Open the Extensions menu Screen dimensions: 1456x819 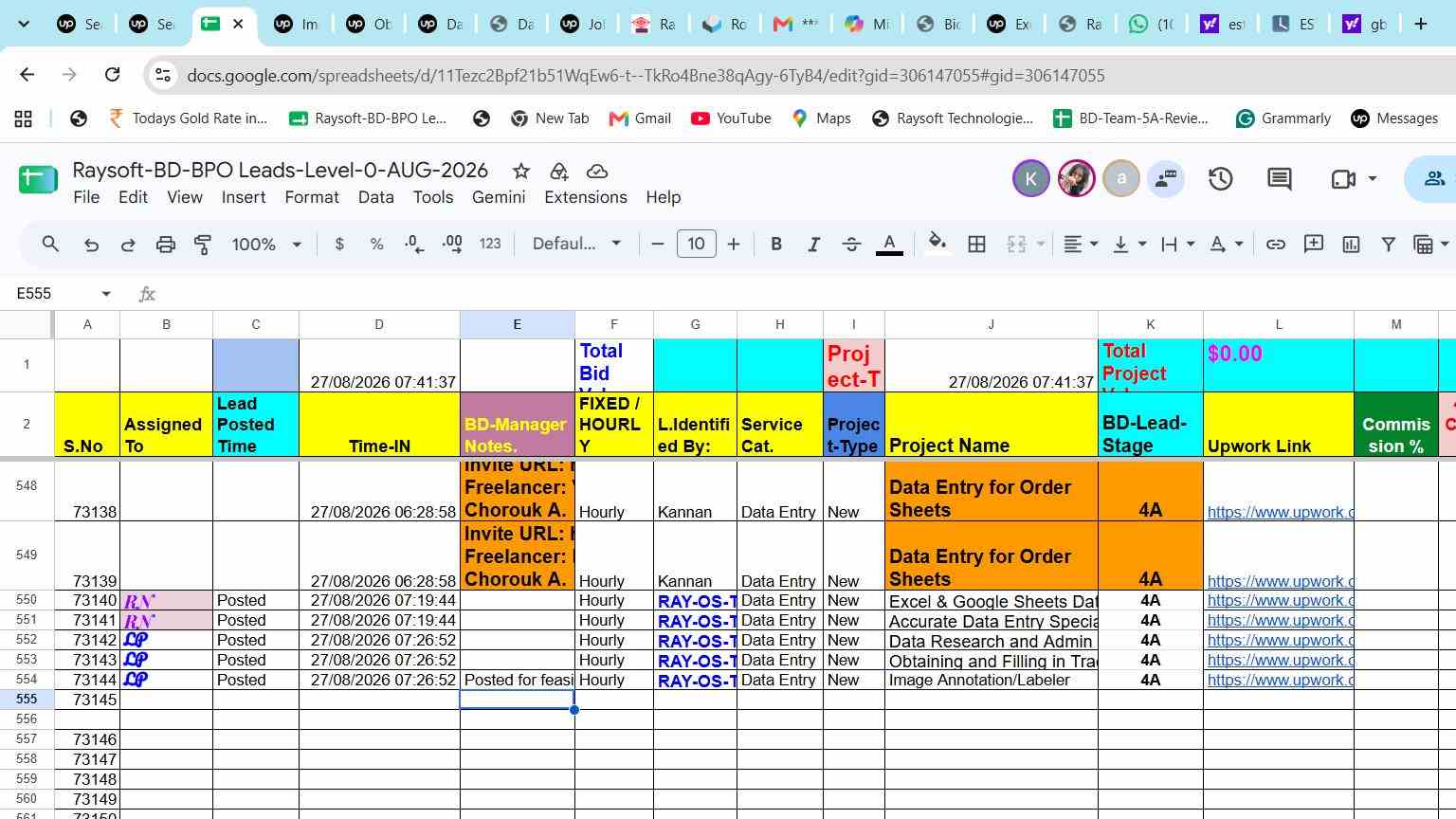click(x=586, y=197)
